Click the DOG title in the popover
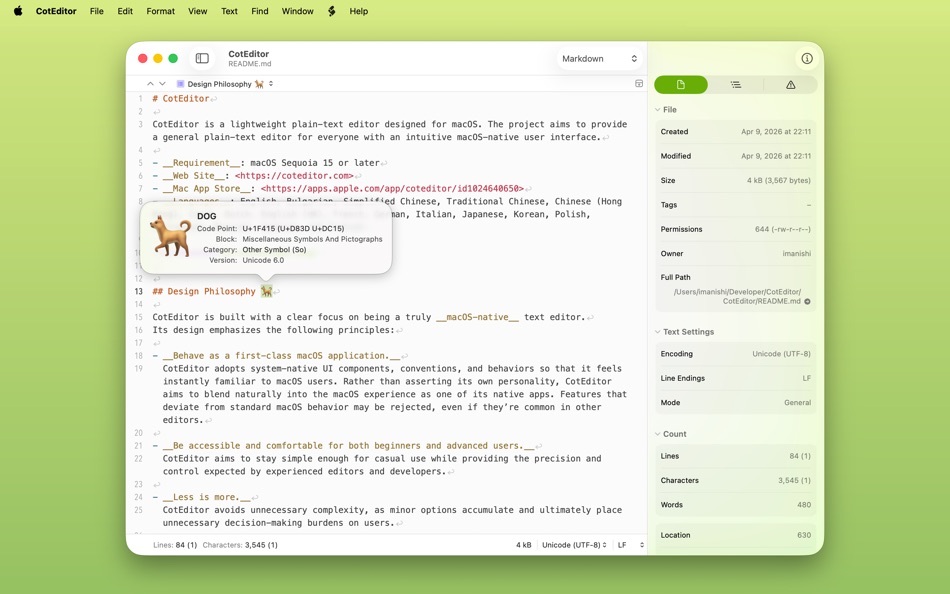The height and width of the screenshot is (594, 950). [x=207, y=216]
